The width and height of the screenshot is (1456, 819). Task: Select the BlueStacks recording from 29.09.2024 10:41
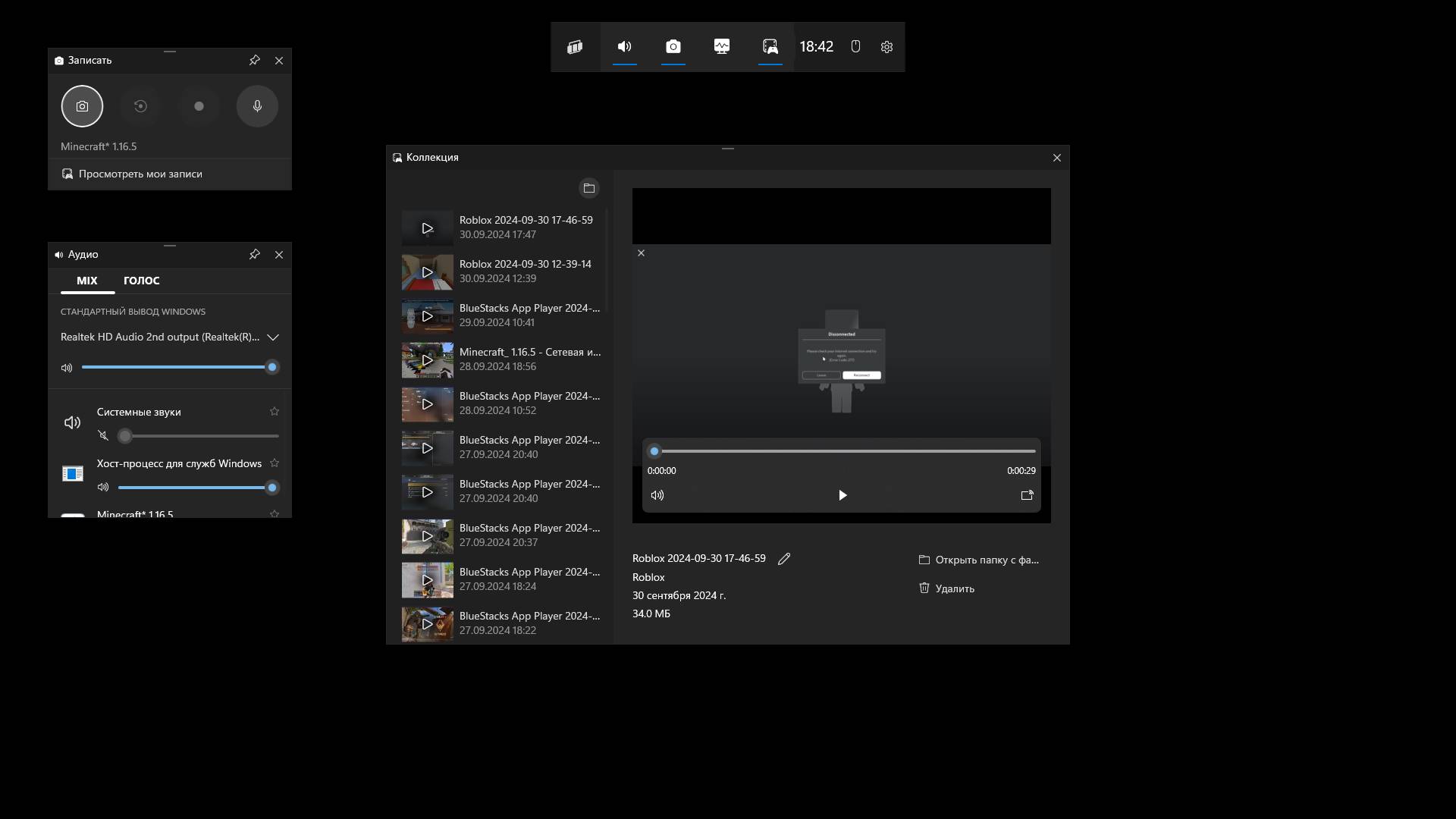point(502,315)
